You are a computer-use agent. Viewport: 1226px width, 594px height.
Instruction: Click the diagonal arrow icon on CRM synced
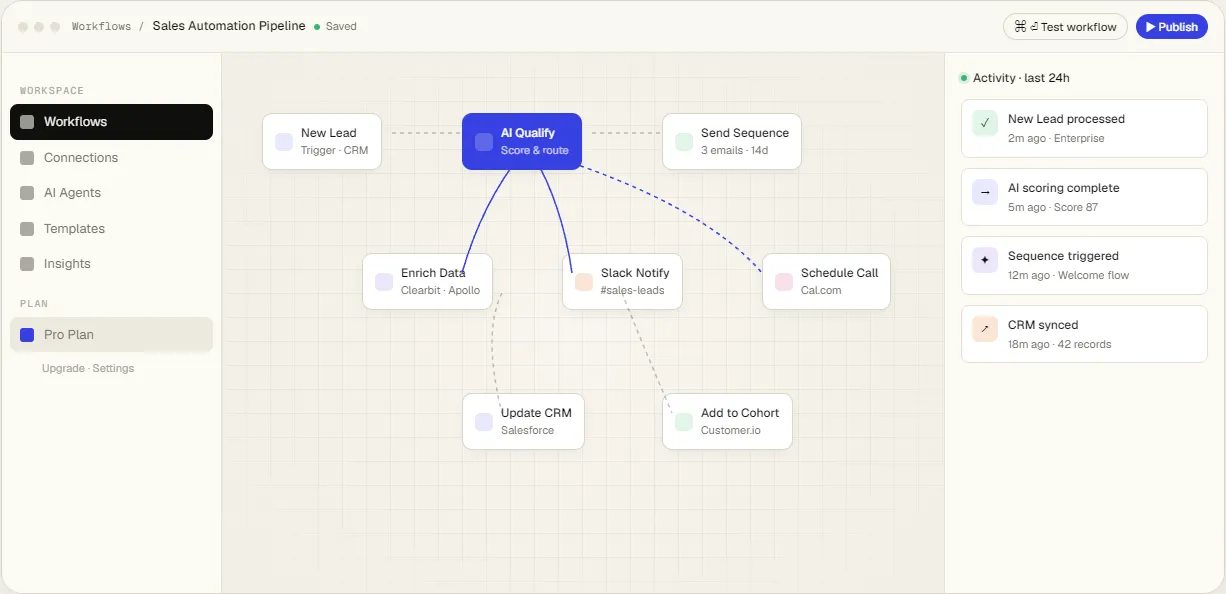[985, 329]
